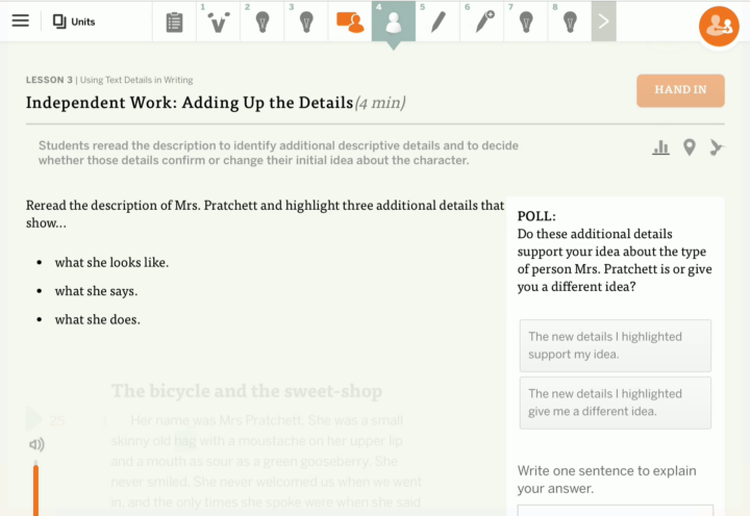This screenshot has height=516, width=750.
Task: Choose 'give me a different idea' option
Action: 615,403
